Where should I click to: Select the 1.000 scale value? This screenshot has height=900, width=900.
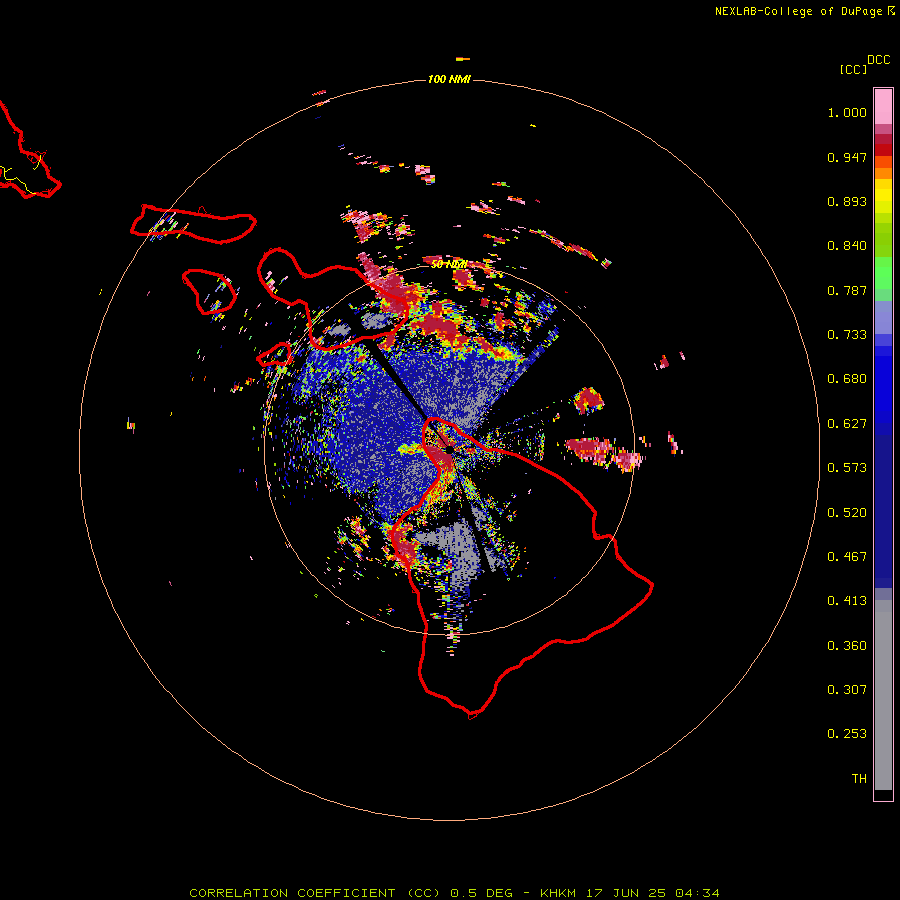click(847, 112)
